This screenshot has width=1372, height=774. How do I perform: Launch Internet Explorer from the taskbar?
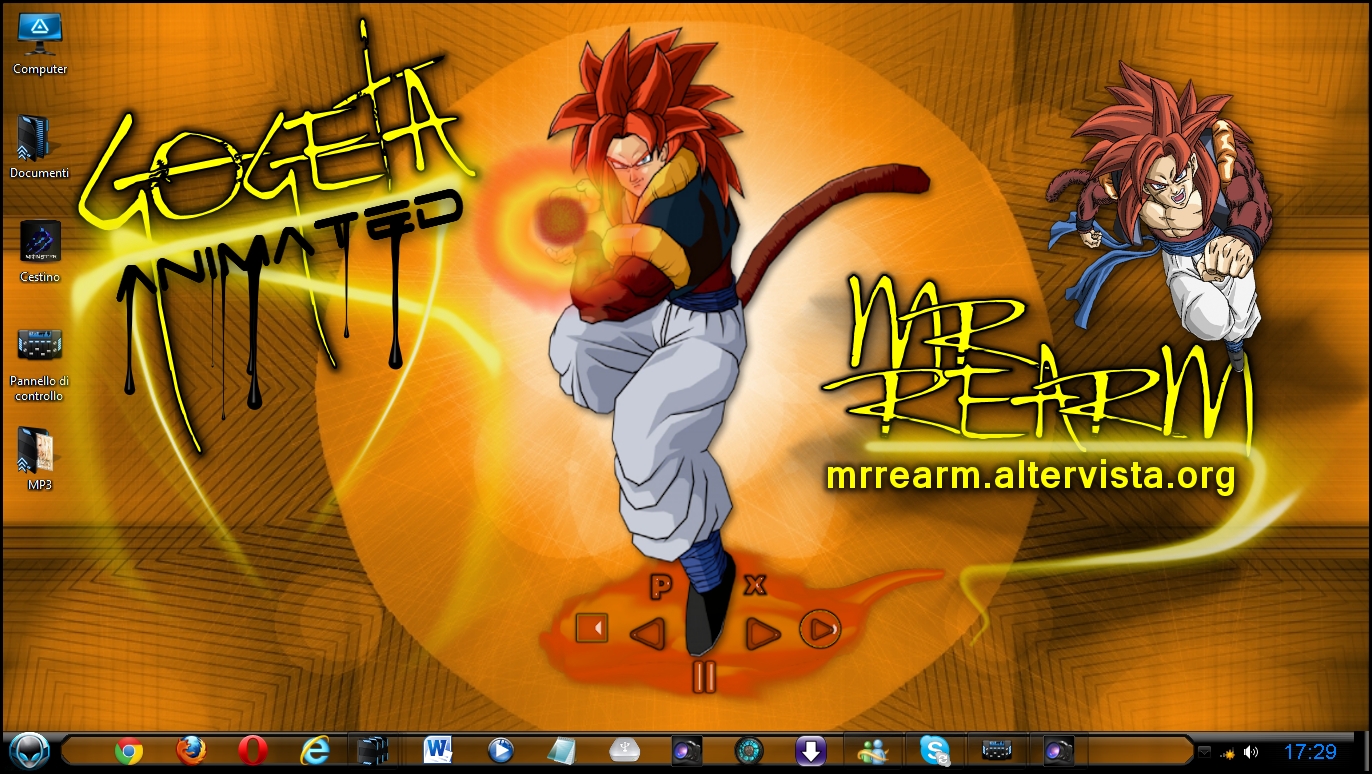coord(315,751)
